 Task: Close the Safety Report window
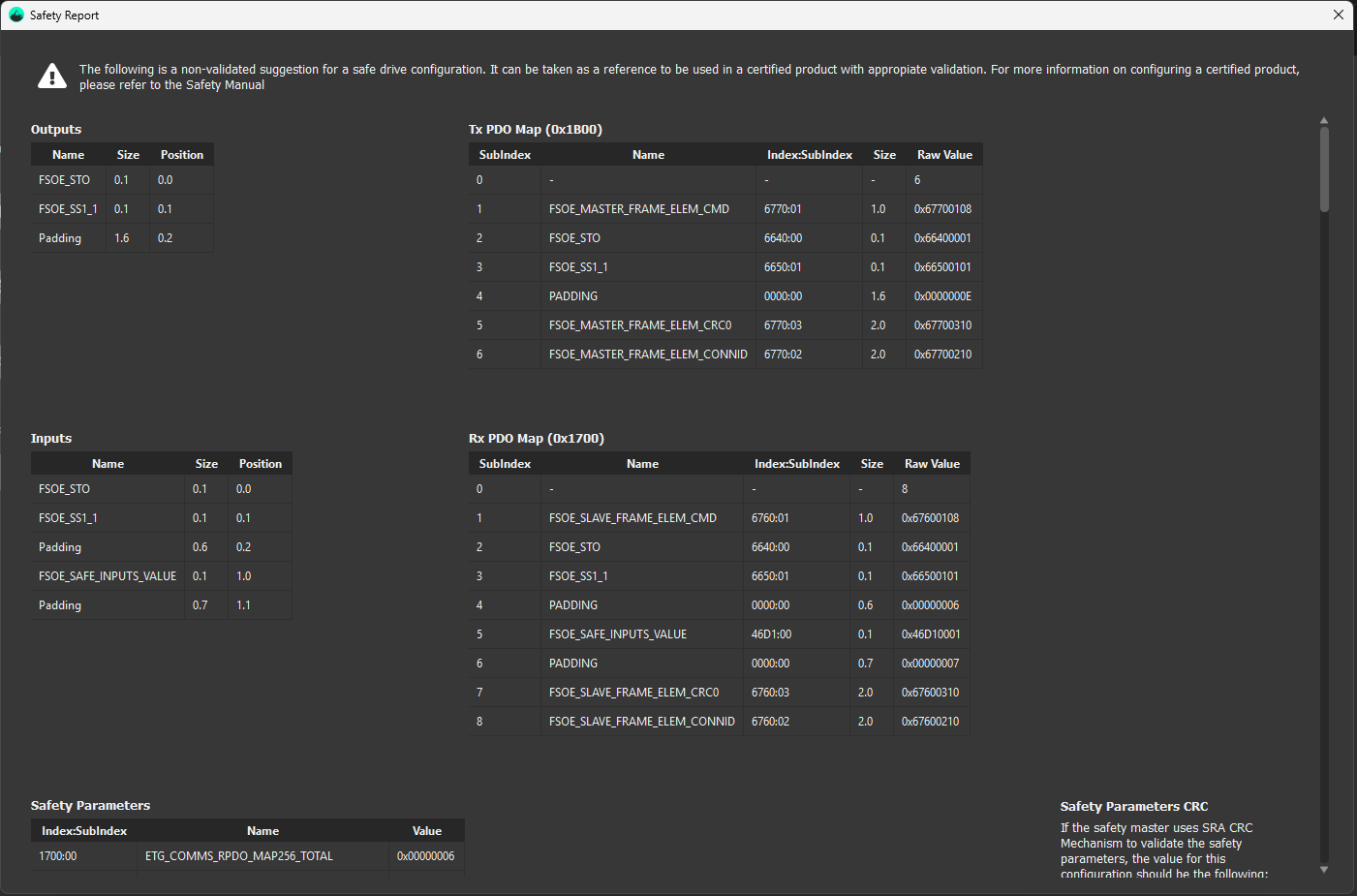point(1338,15)
